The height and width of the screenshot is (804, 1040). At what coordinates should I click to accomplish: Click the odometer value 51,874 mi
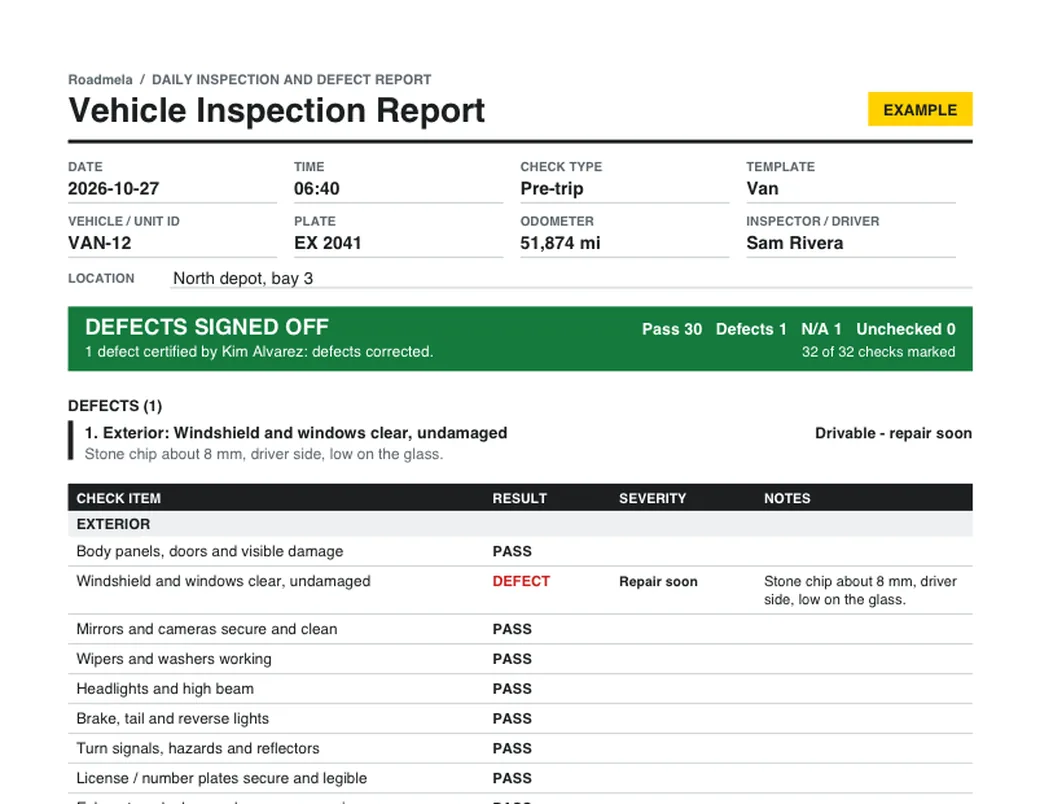(x=560, y=243)
